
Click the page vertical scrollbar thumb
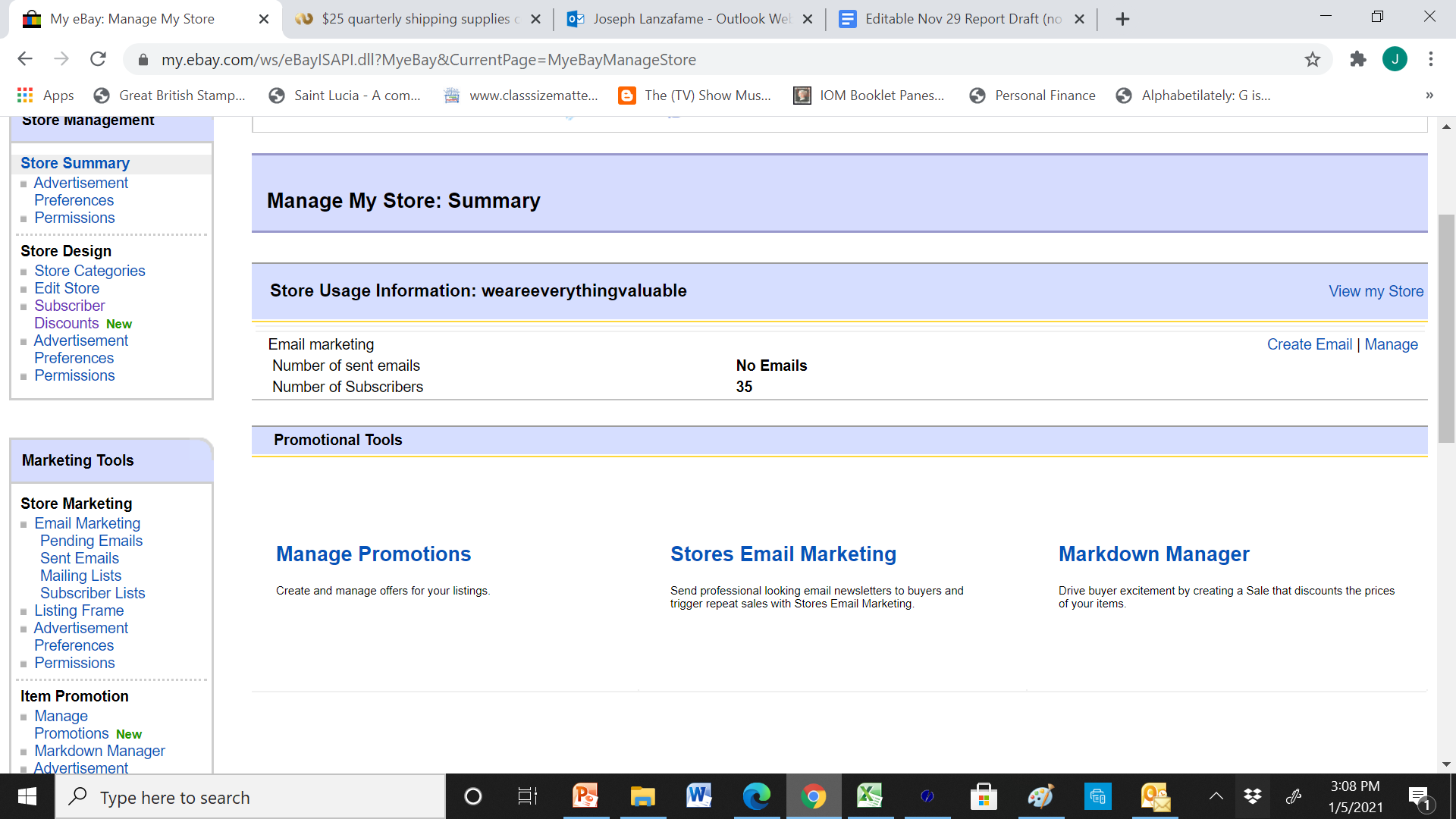click(x=1446, y=328)
